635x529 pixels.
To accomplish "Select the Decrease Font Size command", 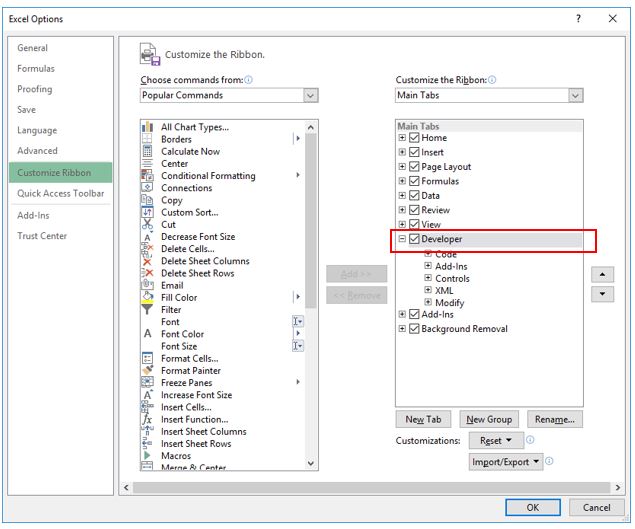I will [x=198, y=237].
